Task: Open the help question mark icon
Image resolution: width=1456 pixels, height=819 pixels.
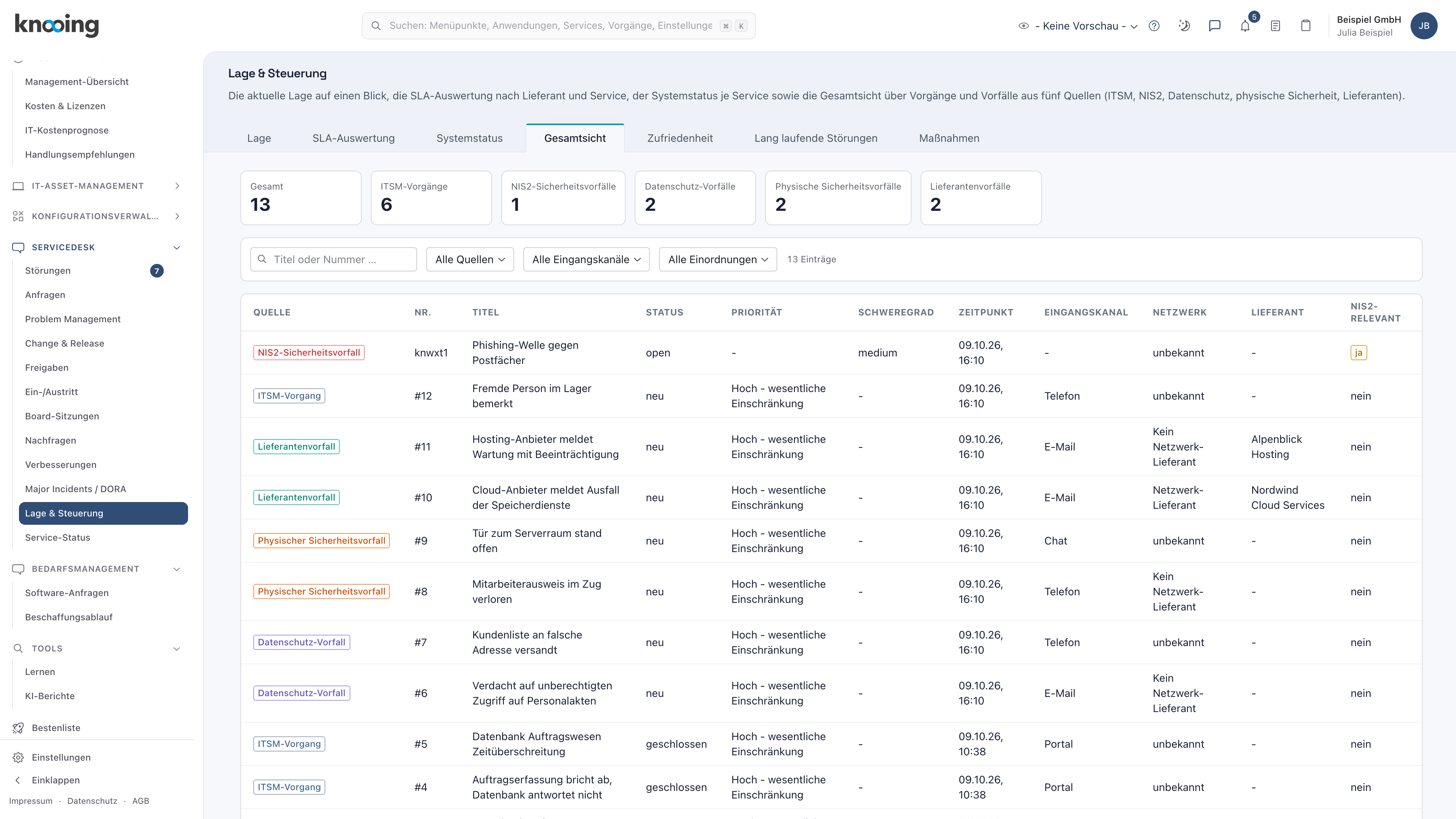Action: pos(1154,26)
